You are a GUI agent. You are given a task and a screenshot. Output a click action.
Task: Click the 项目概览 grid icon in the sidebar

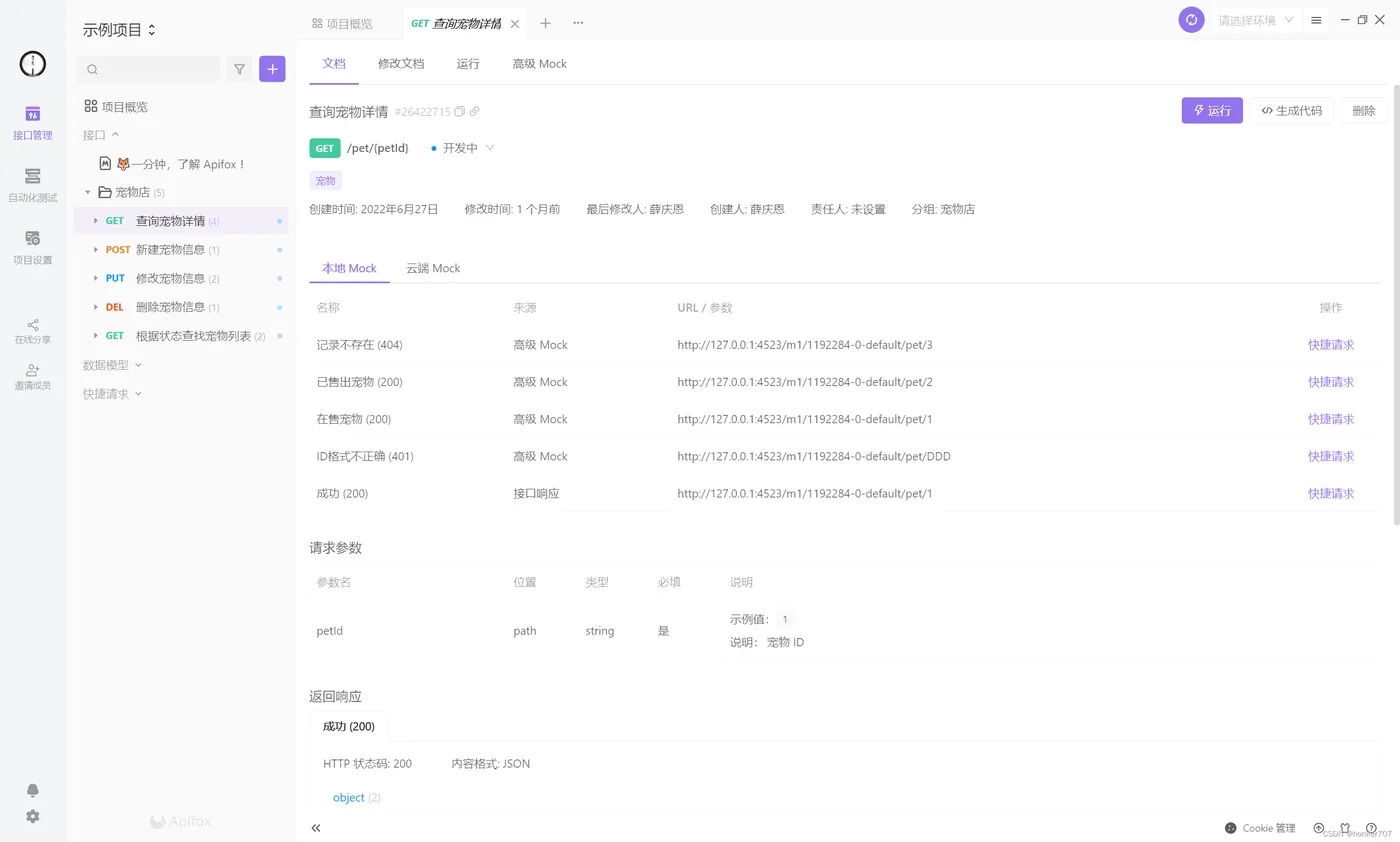91,106
